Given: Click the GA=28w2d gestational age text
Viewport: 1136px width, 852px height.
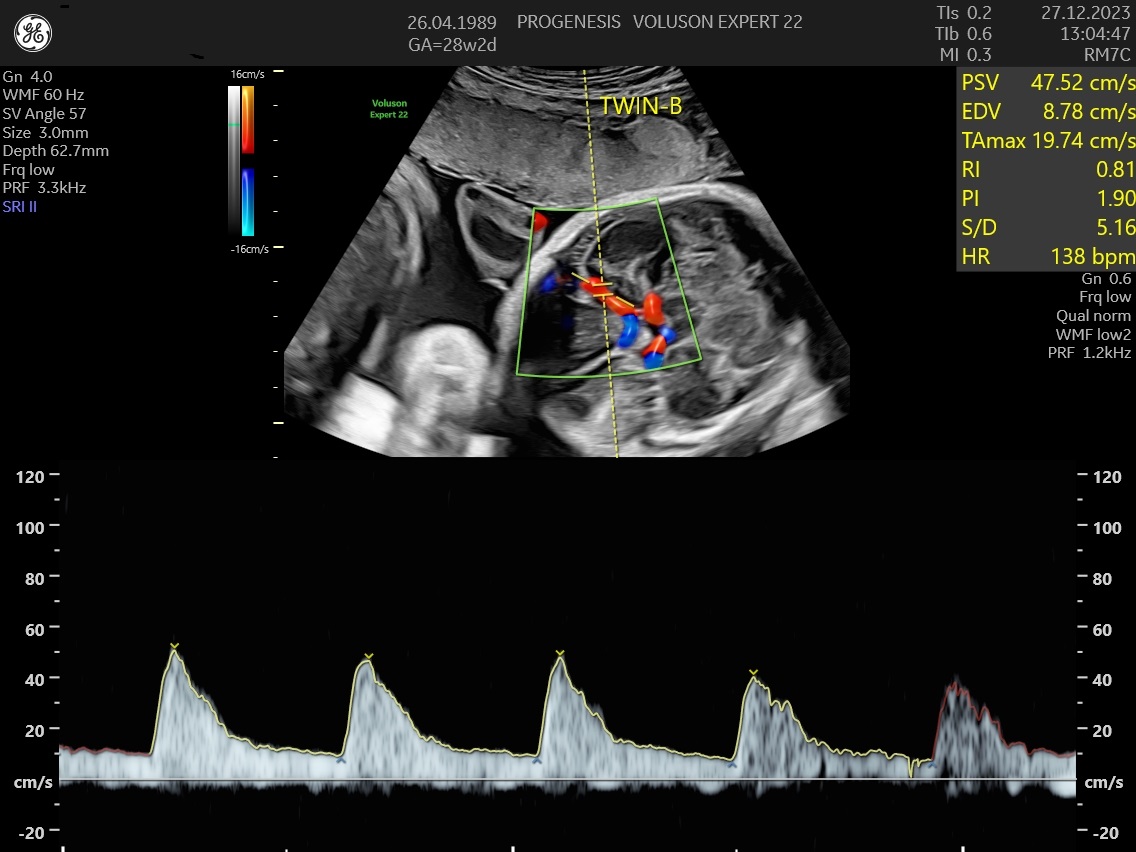Looking at the screenshot, I should click(452, 45).
